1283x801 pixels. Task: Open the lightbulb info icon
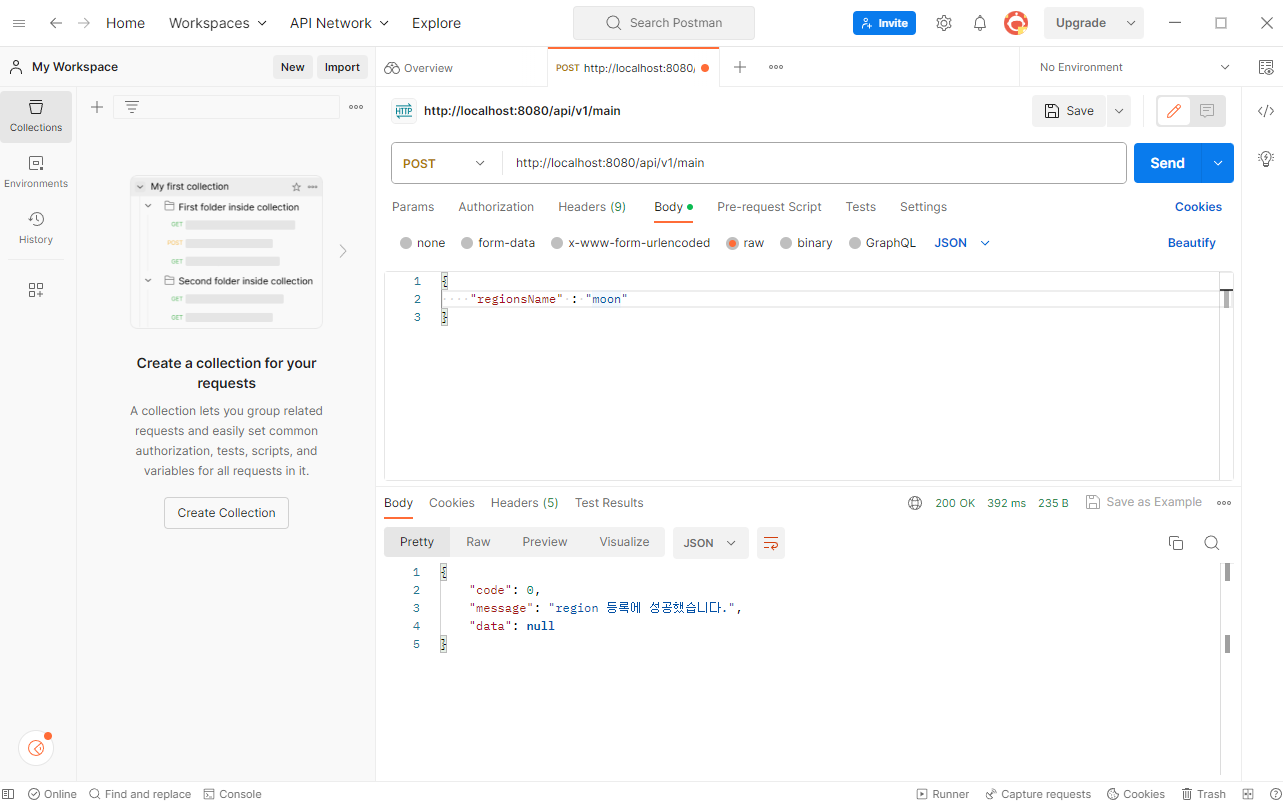[x=1265, y=158]
